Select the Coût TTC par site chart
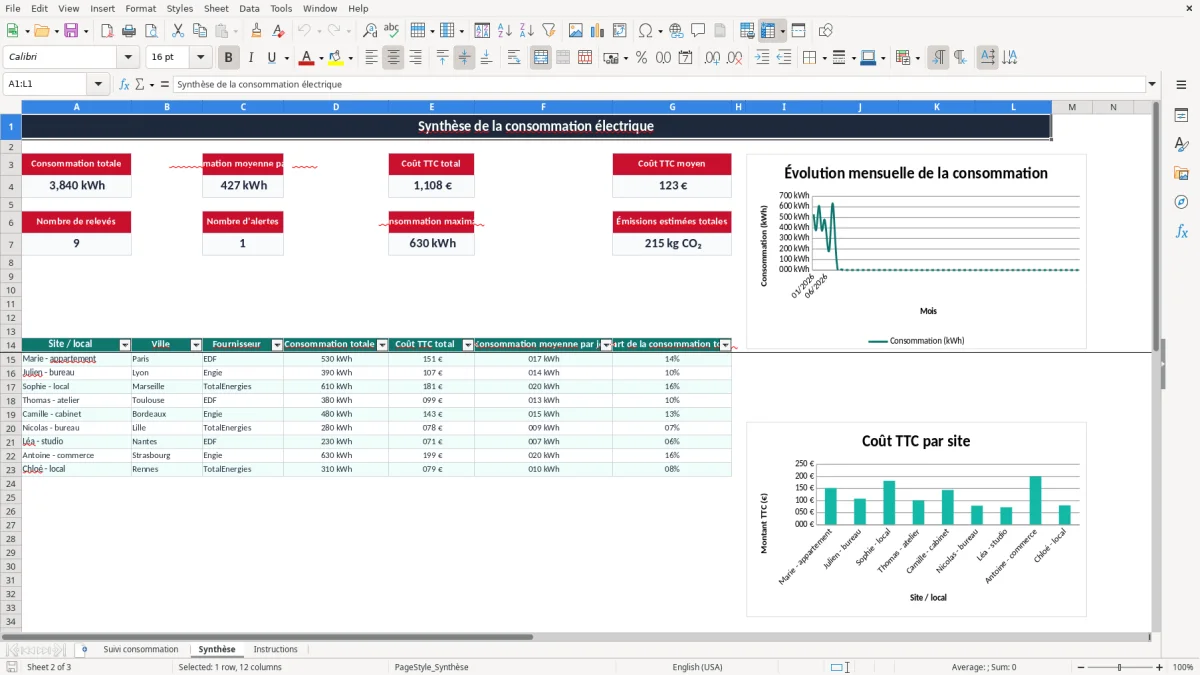This screenshot has height=675, width=1200. [x=916, y=519]
